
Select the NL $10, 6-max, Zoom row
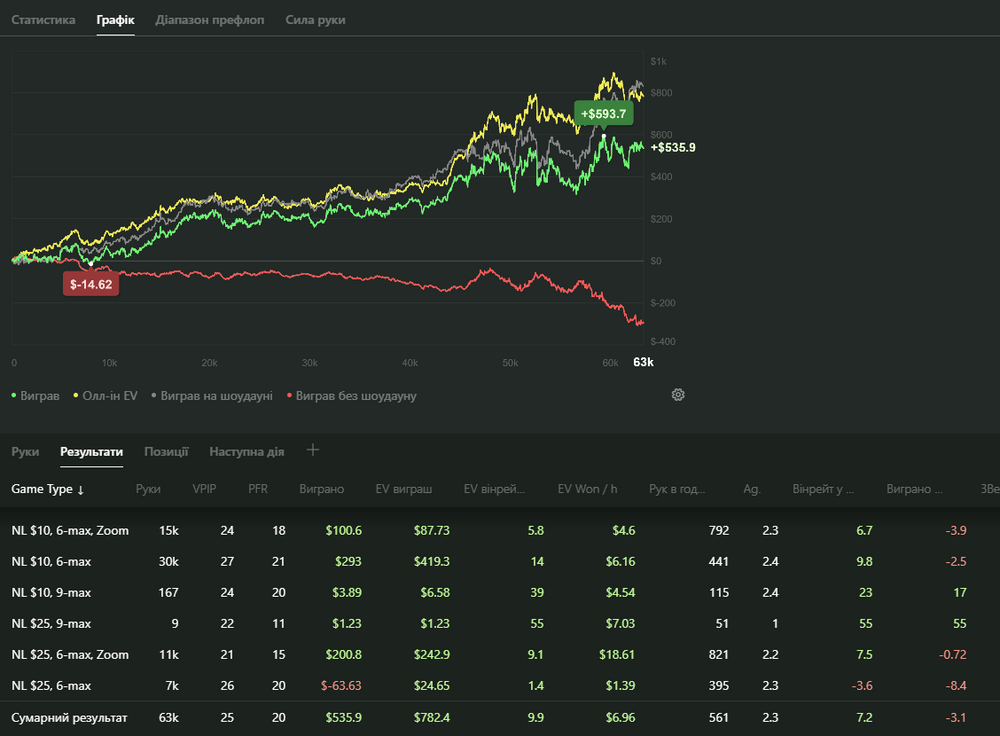70,531
